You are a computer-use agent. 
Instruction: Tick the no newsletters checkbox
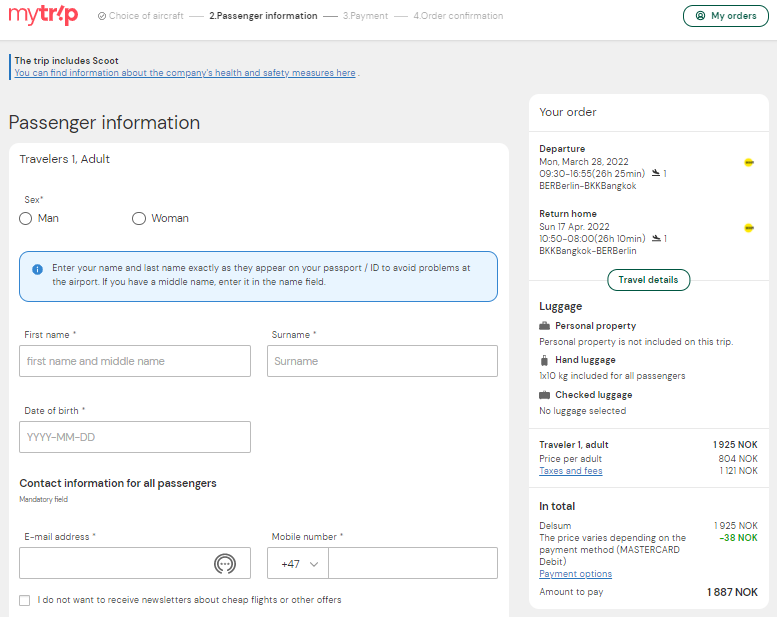tap(24, 600)
